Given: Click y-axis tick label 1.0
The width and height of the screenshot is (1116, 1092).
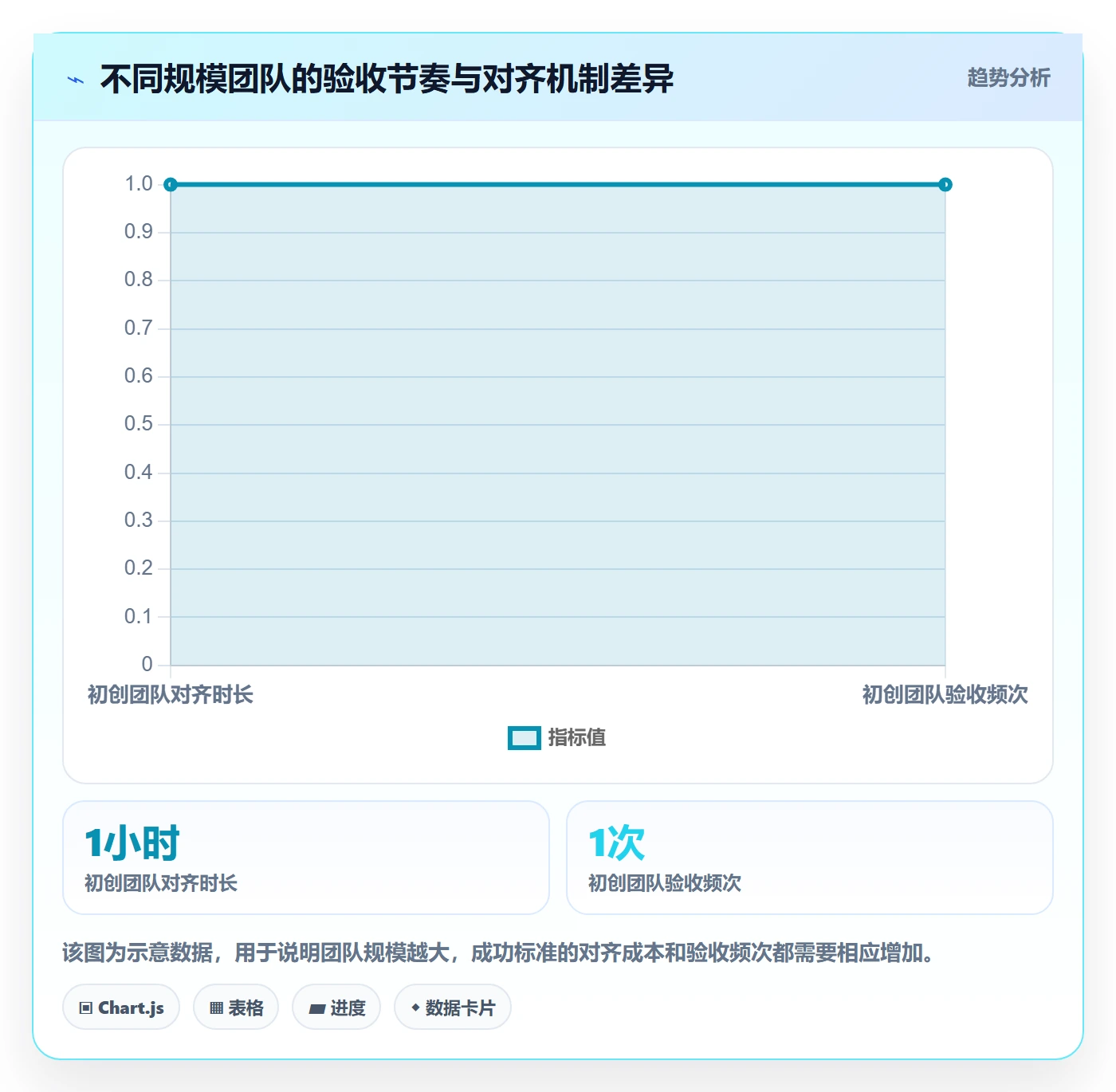Looking at the screenshot, I should point(139,184).
